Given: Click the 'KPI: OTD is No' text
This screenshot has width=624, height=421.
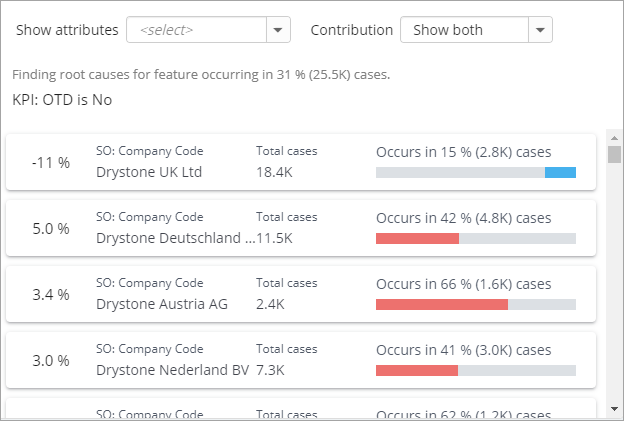Looking at the screenshot, I should [x=62, y=100].
